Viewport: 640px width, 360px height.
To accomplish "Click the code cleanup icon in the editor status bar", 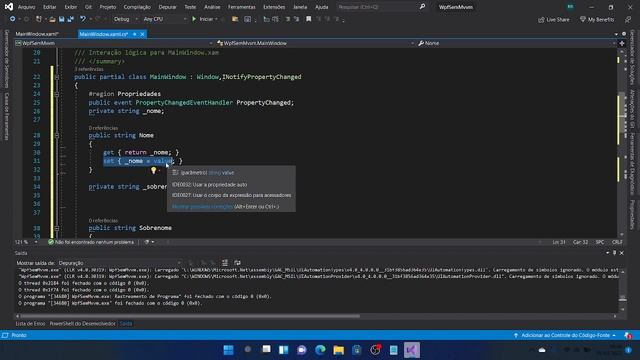I will coord(147,242).
